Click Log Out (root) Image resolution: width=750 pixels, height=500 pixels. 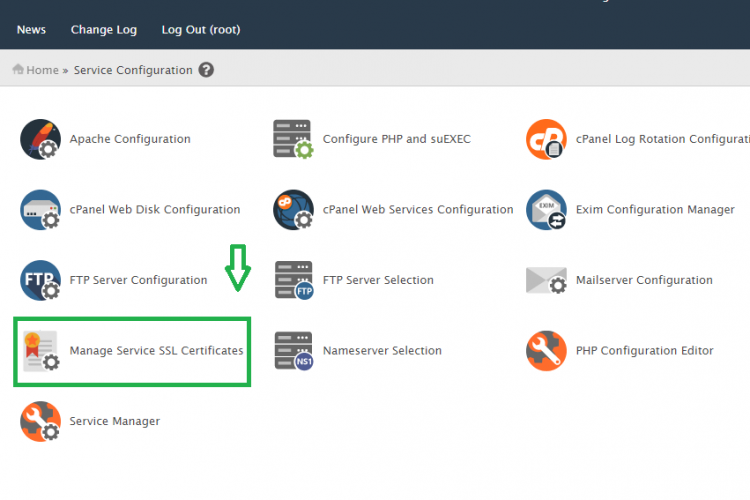click(201, 30)
